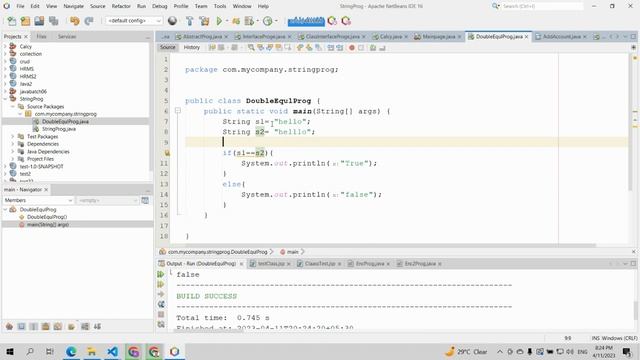Image resolution: width=640 pixels, height=360 pixels.
Task: Clean and Build the project via toolbar
Action: tap(204, 21)
